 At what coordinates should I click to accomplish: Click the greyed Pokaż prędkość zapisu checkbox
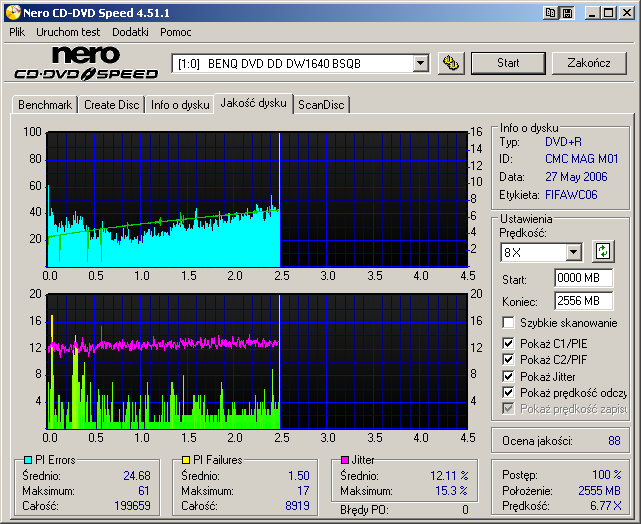coord(508,408)
